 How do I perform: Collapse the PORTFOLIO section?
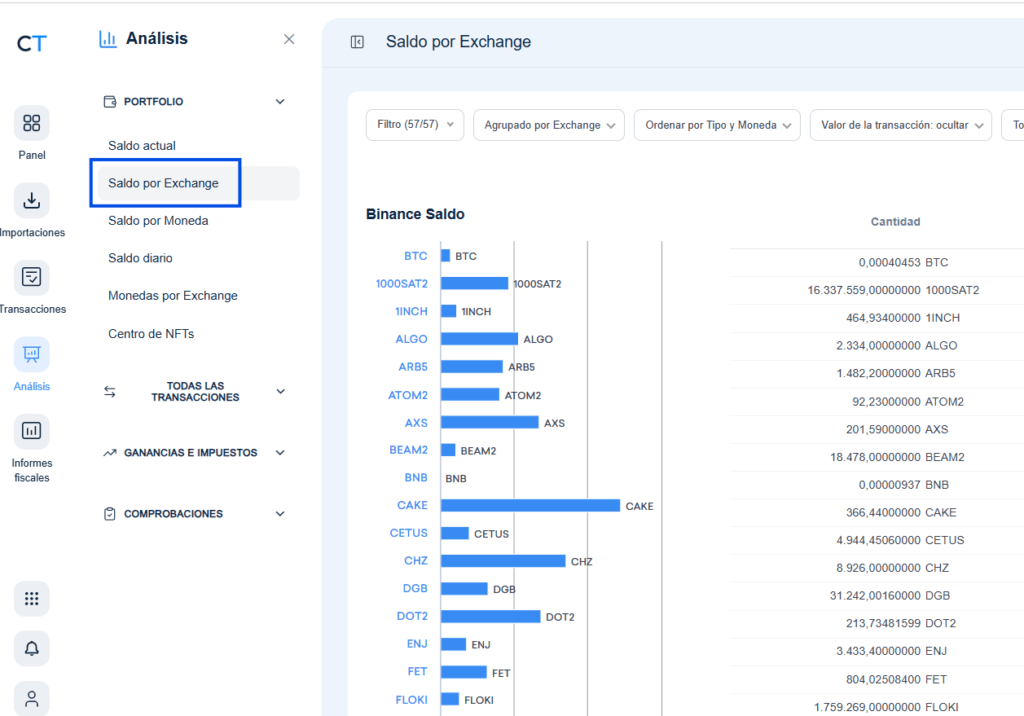(x=280, y=101)
